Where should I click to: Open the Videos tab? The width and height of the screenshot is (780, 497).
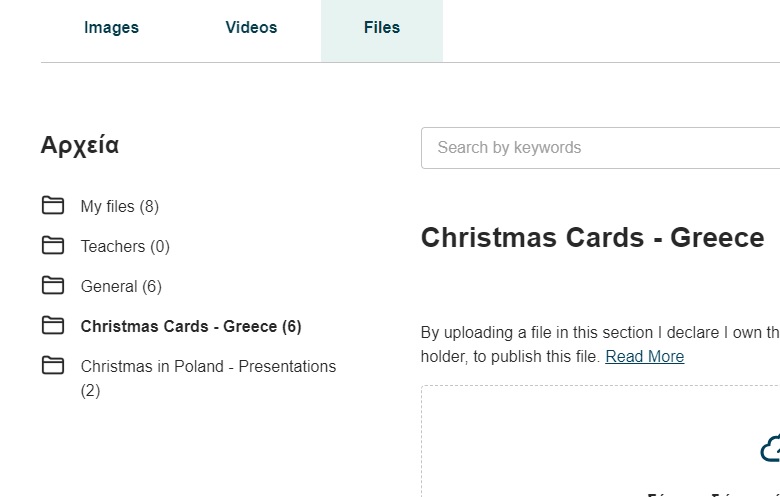tap(251, 27)
